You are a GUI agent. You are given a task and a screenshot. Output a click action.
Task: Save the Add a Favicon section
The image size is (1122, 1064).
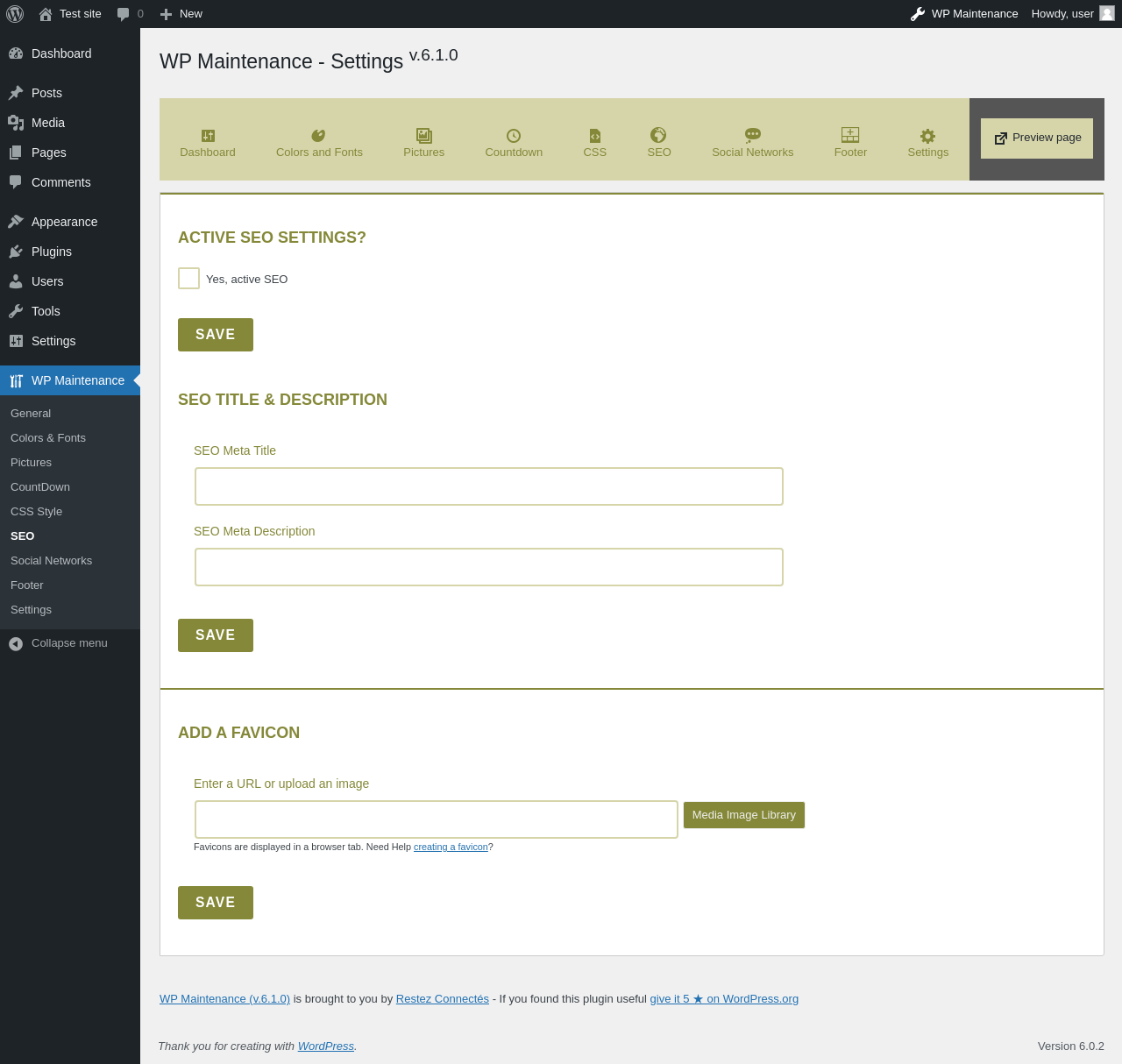pyautogui.click(x=216, y=903)
